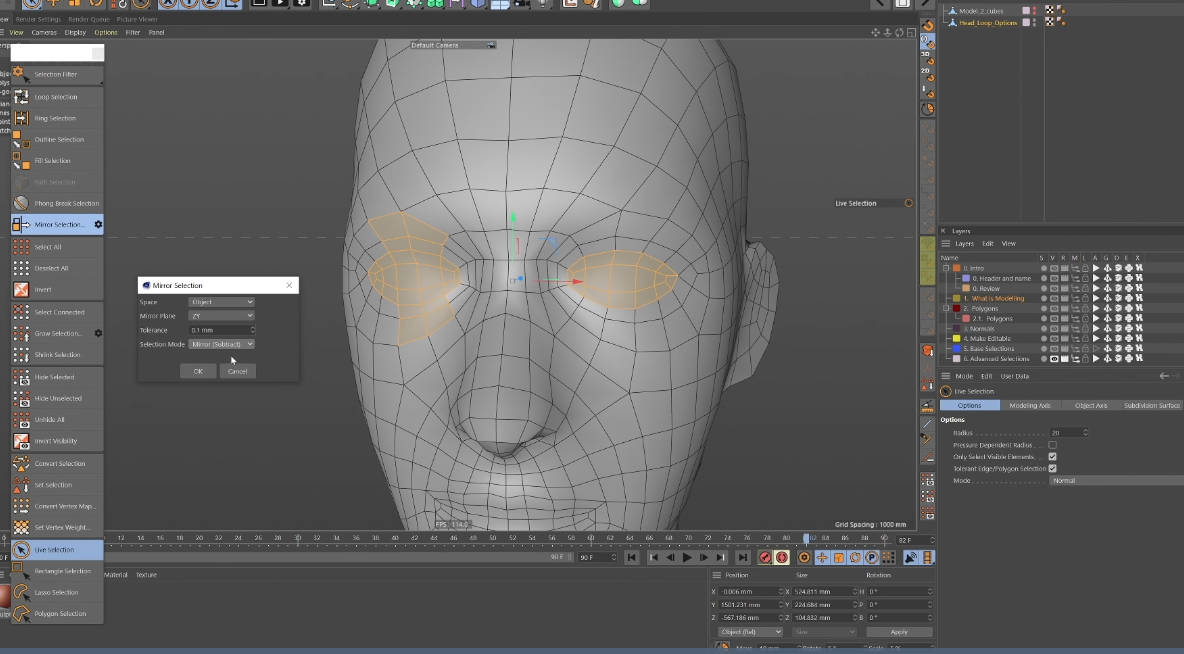Click the blue swatch of 5. Base Selections layer
Image resolution: width=1184 pixels, height=654 pixels.
956,349
